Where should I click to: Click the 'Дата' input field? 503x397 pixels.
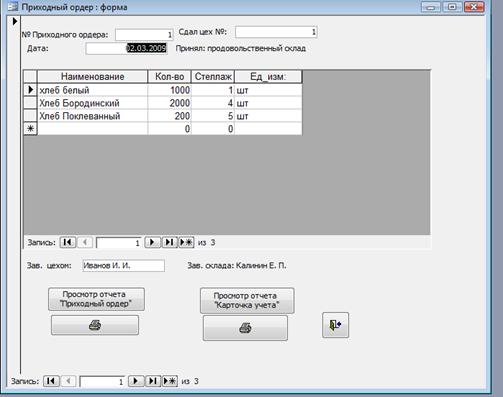click(x=126, y=49)
